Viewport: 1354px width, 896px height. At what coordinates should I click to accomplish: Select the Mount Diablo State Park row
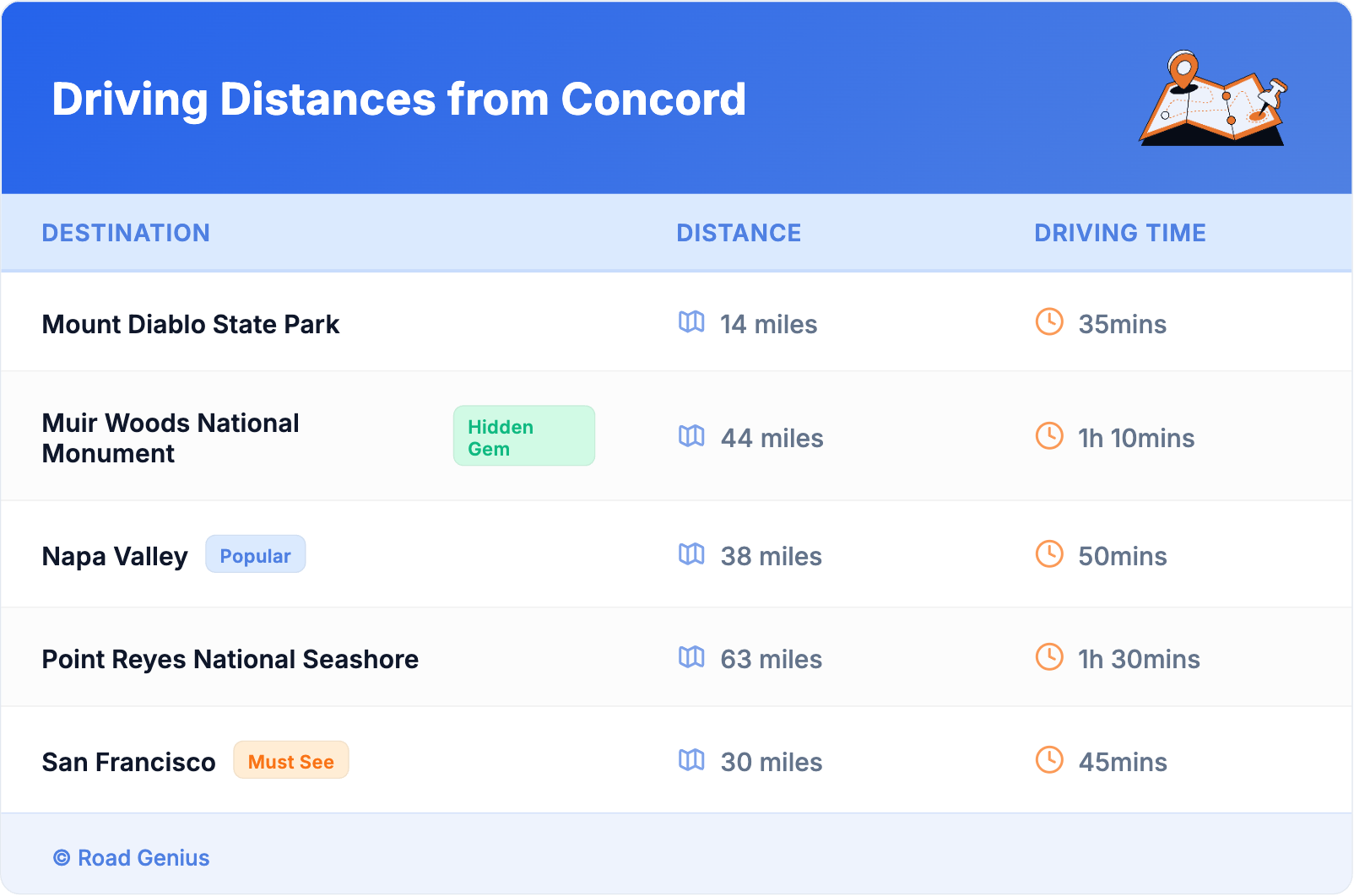coord(191,324)
